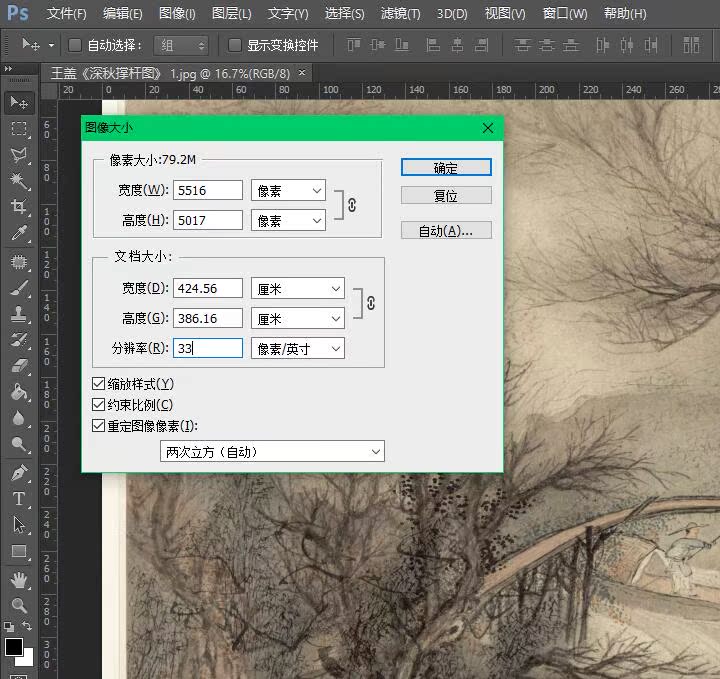Viewport: 720px width, 679px height.
Task: Confirm with the 确定 button
Action: (446, 168)
